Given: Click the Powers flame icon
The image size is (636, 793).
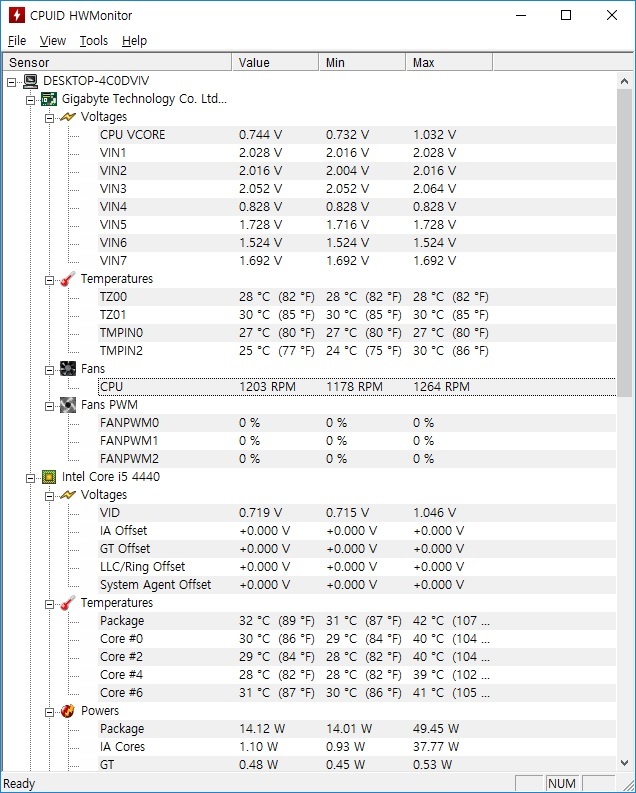Looking at the screenshot, I should pyautogui.click(x=68, y=711).
